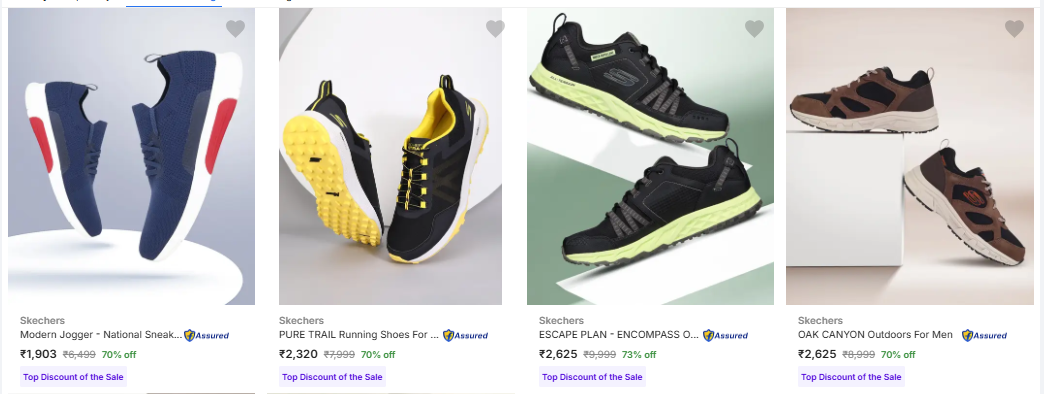Open PURE TRAIL Running Shoes For title

(359, 335)
